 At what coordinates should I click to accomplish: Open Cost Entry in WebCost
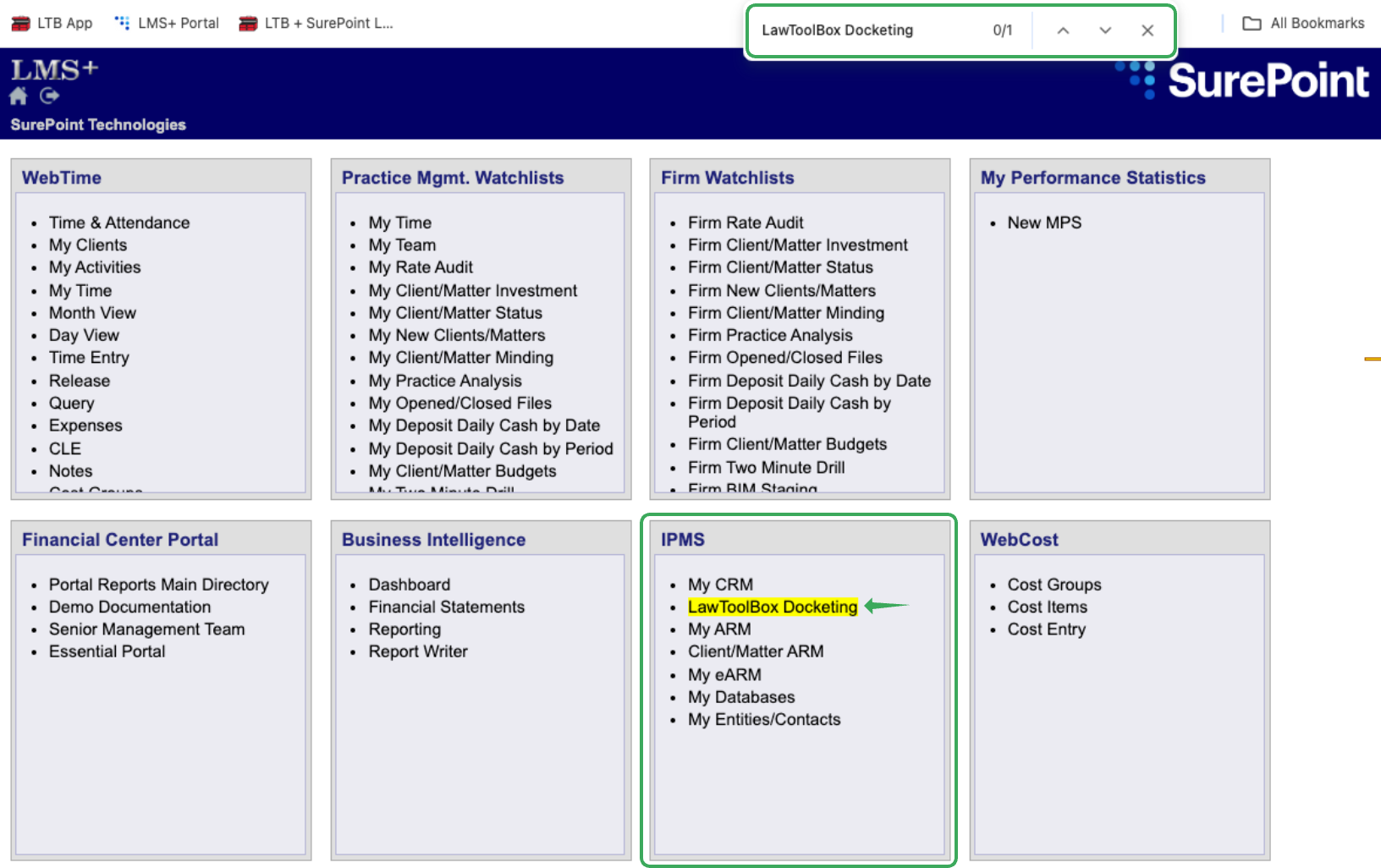coord(1047,629)
